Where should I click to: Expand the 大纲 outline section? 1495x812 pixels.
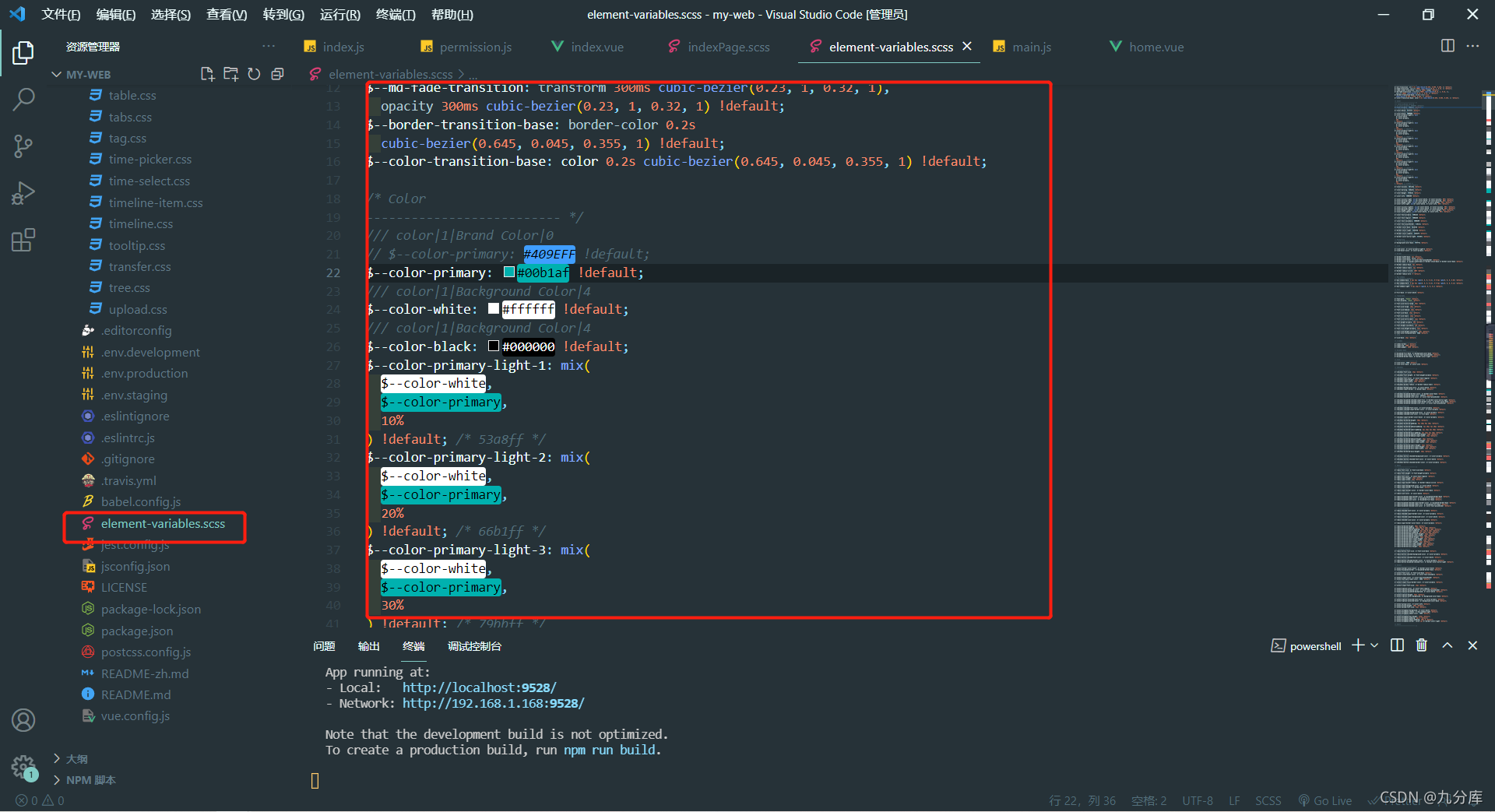click(x=70, y=758)
